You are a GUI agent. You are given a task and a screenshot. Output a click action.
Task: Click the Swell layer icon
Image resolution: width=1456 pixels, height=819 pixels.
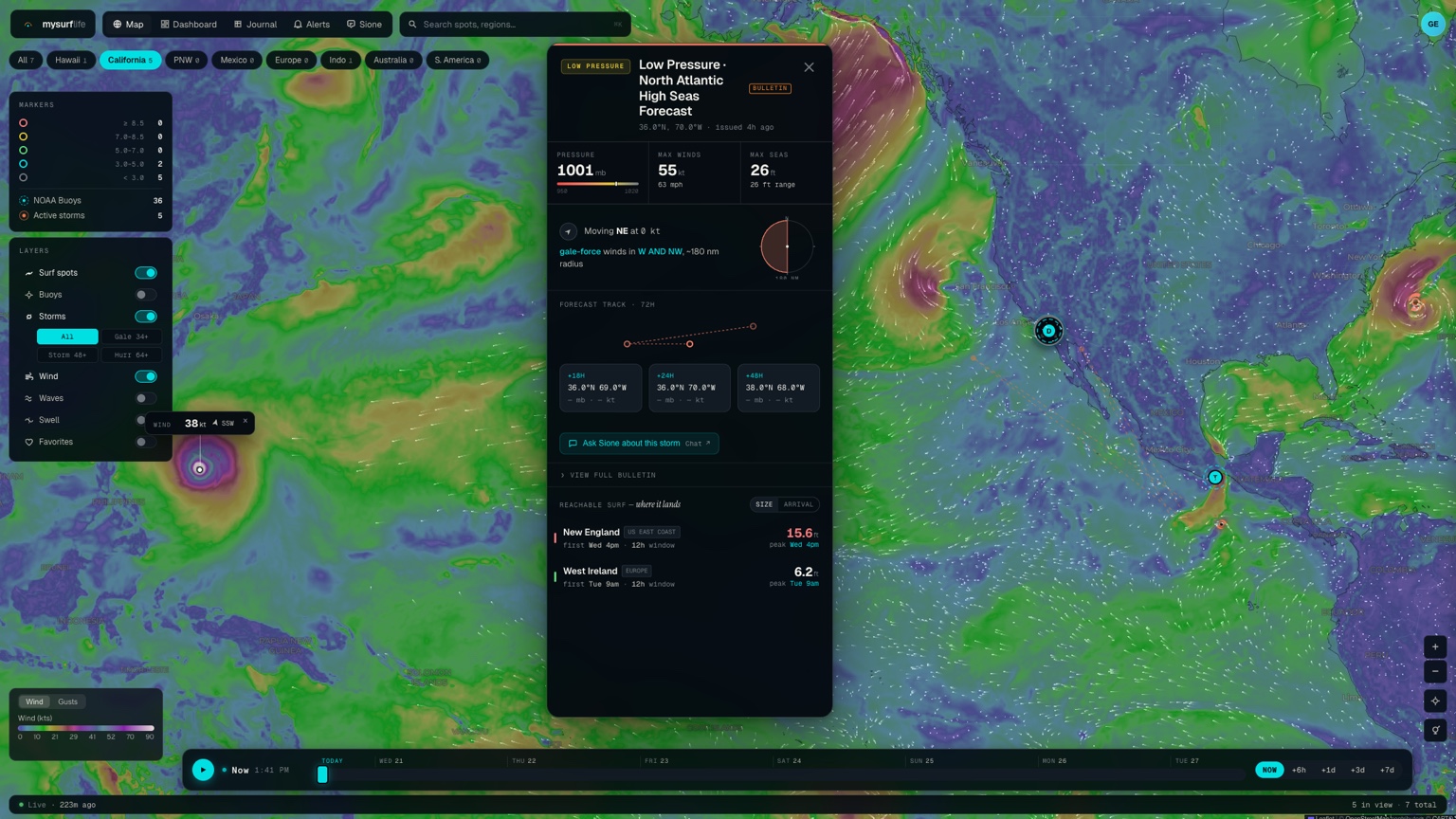point(28,420)
